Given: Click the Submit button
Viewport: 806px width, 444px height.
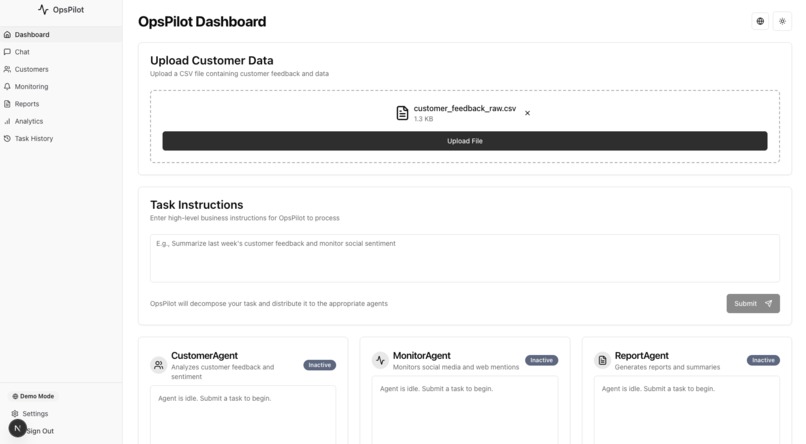Looking at the screenshot, I should [x=753, y=303].
